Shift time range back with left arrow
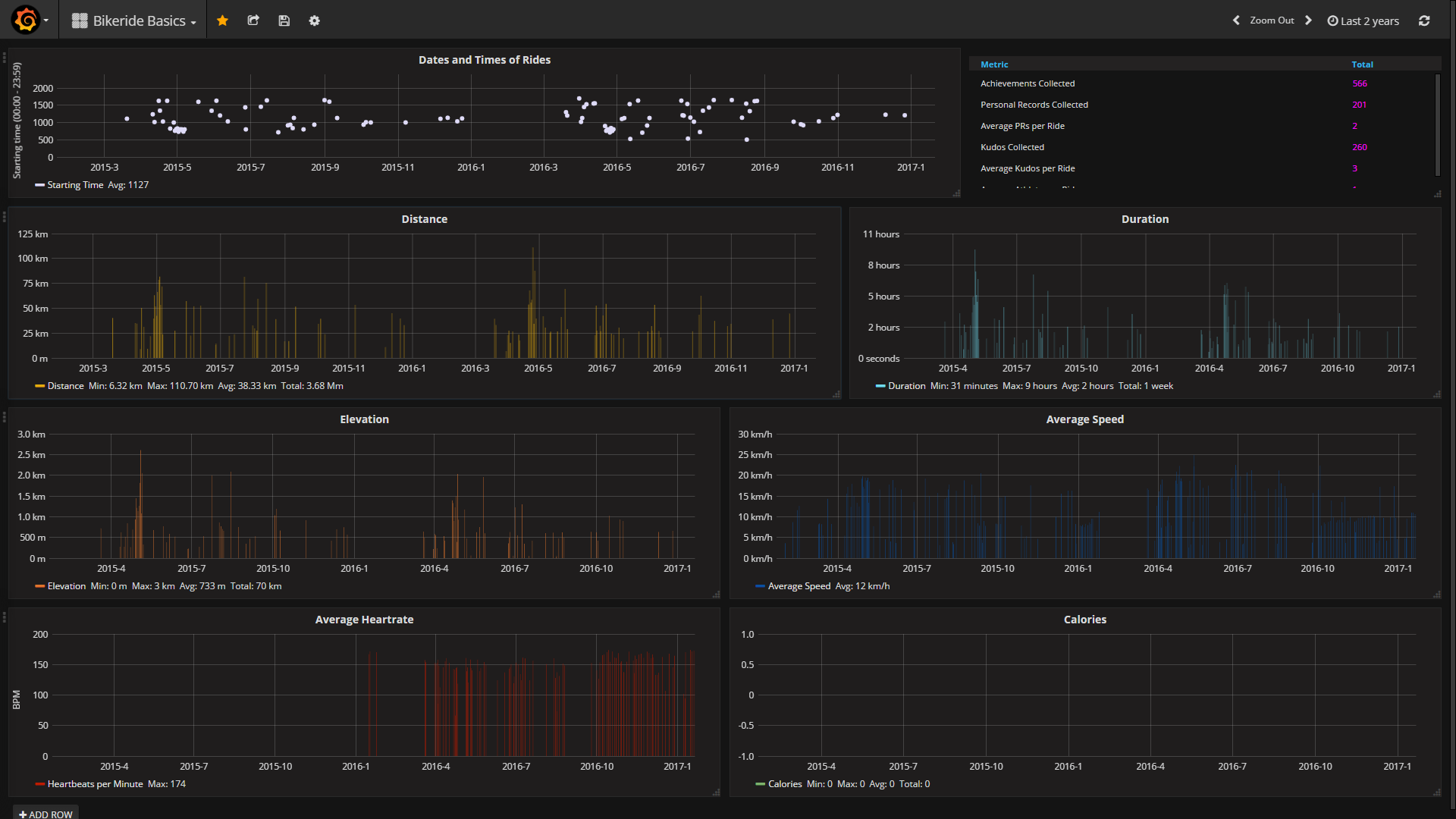The width and height of the screenshot is (1456, 819). tap(1236, 20)
